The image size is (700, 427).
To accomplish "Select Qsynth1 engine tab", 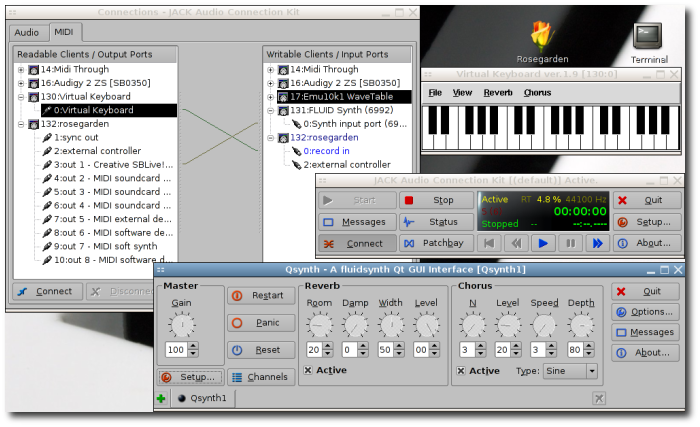I will click(x=202, y=398).
